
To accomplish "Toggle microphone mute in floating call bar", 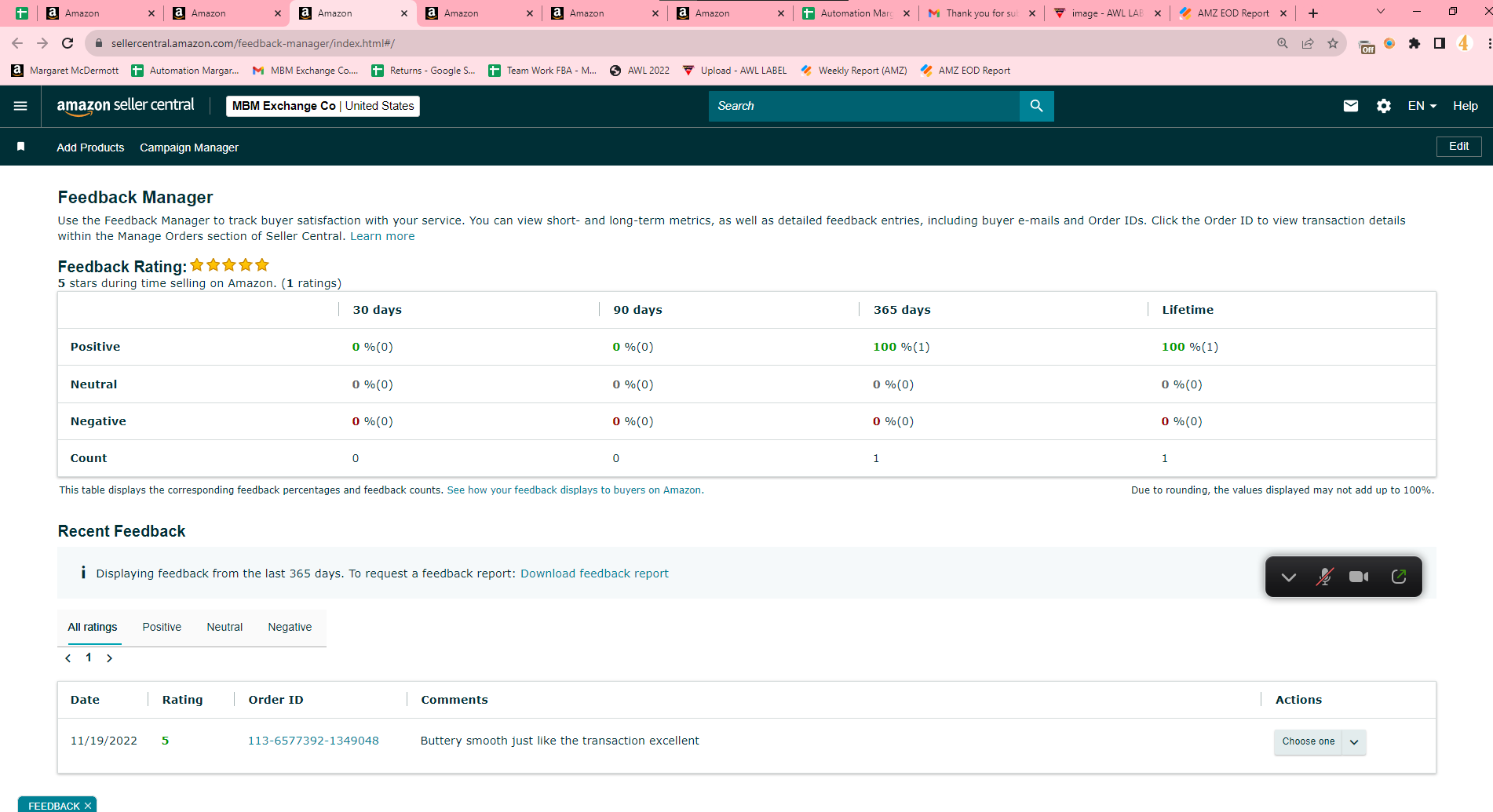I will 1324,577.
